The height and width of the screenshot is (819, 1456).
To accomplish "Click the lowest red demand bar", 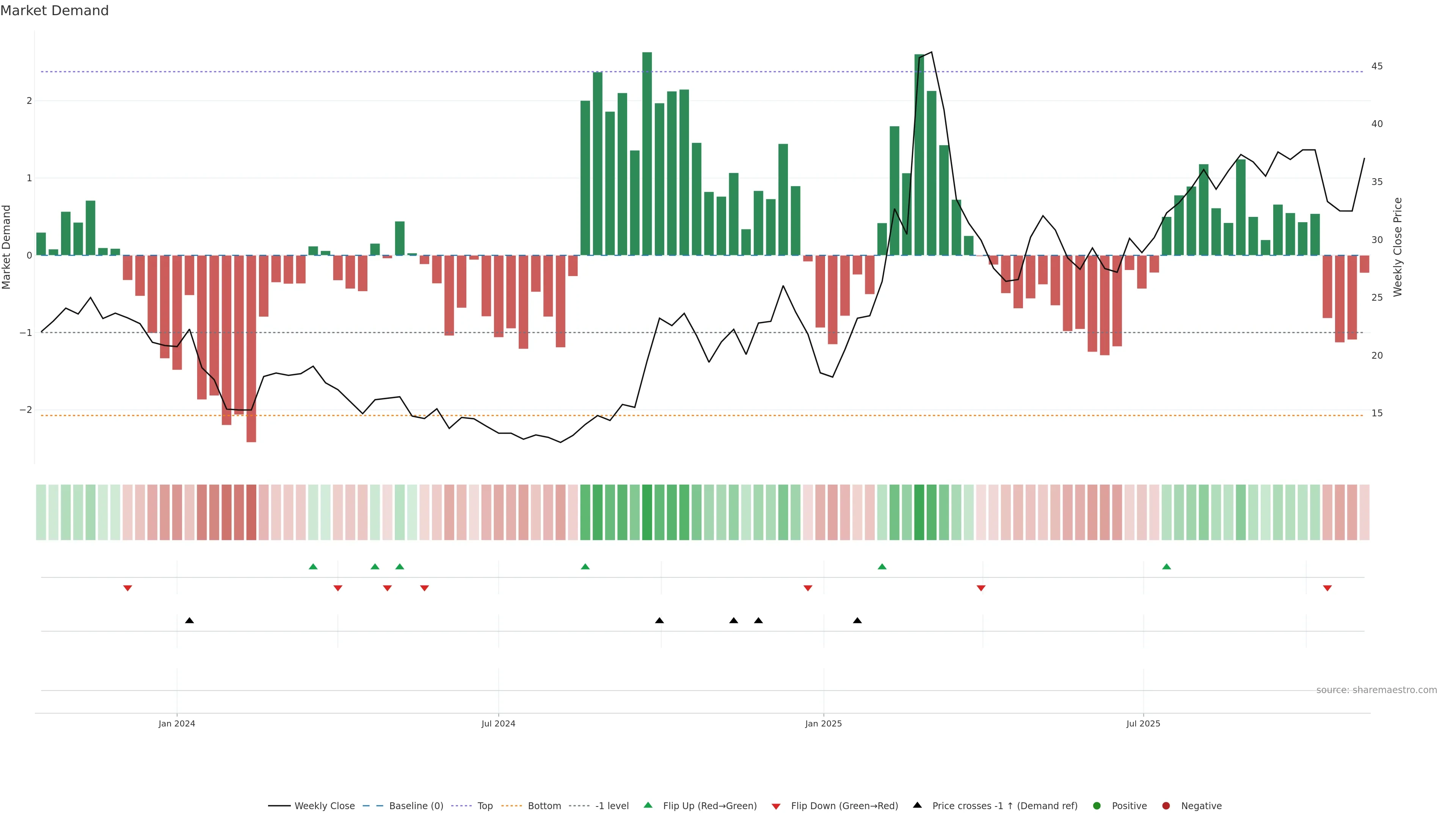I will pyautogui.click(x=251, y=362).
